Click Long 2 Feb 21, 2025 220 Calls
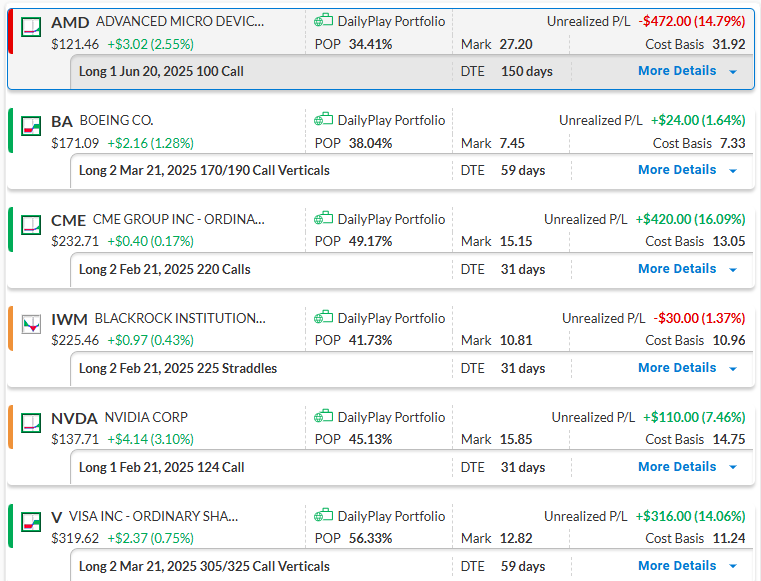761x581 pixels. [x=165, y=269]
